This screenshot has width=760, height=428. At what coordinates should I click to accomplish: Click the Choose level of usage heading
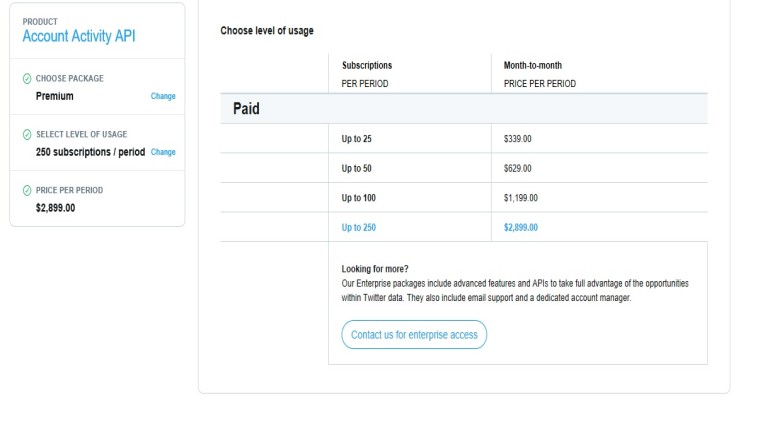click(267, 31)
